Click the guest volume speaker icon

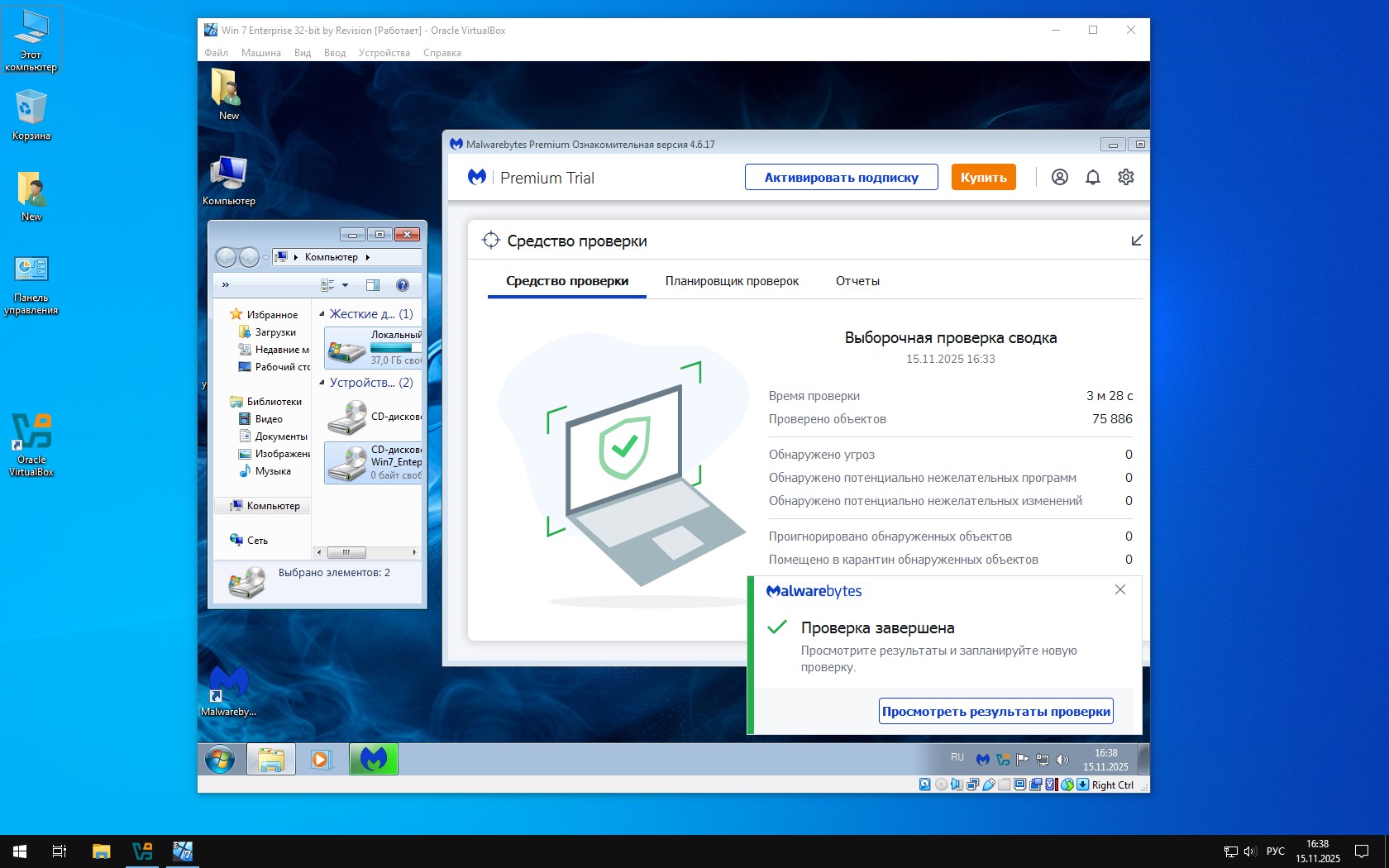[1062, 759]
